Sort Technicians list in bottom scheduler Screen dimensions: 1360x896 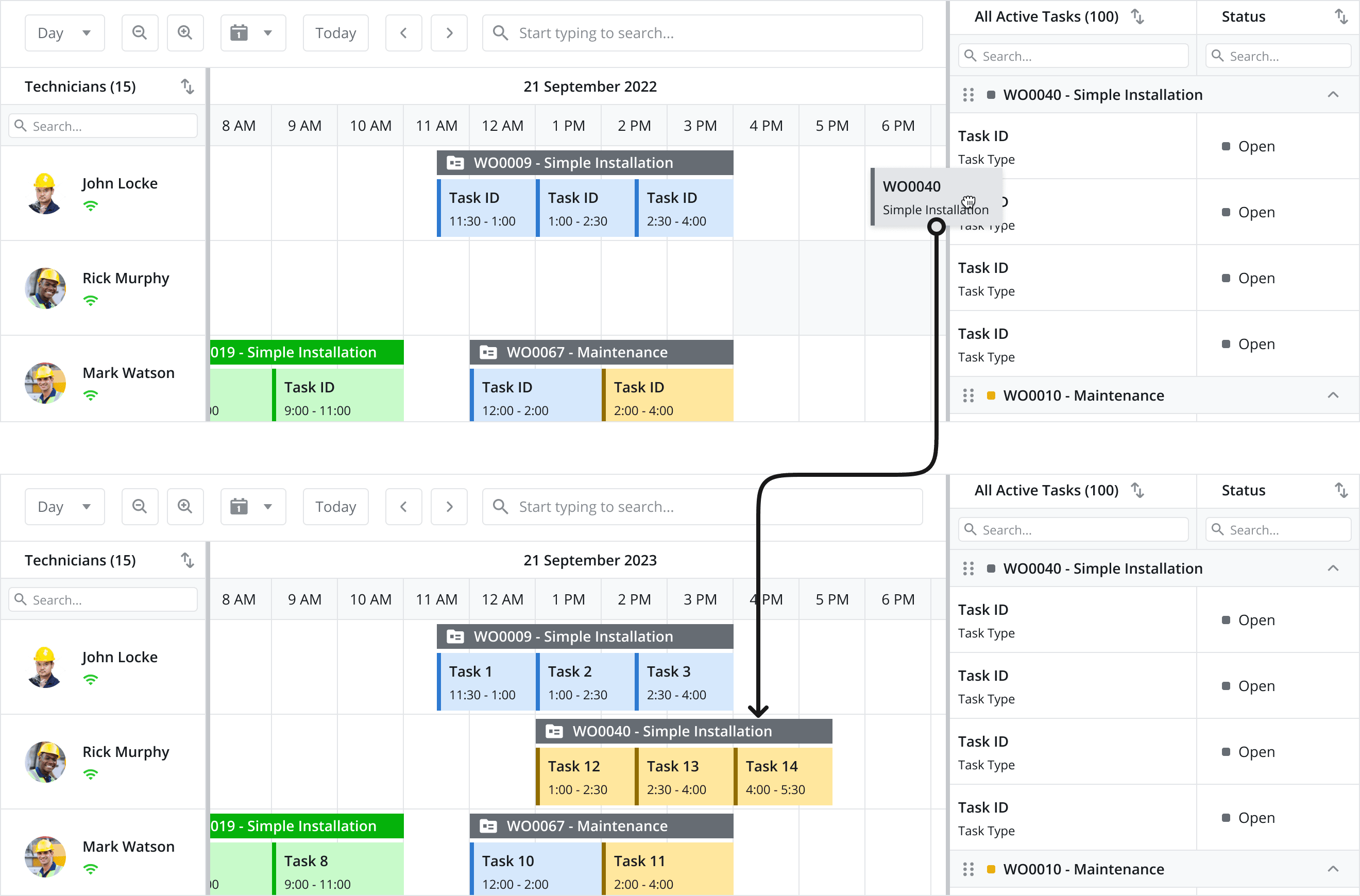click(x=188, y=560)
